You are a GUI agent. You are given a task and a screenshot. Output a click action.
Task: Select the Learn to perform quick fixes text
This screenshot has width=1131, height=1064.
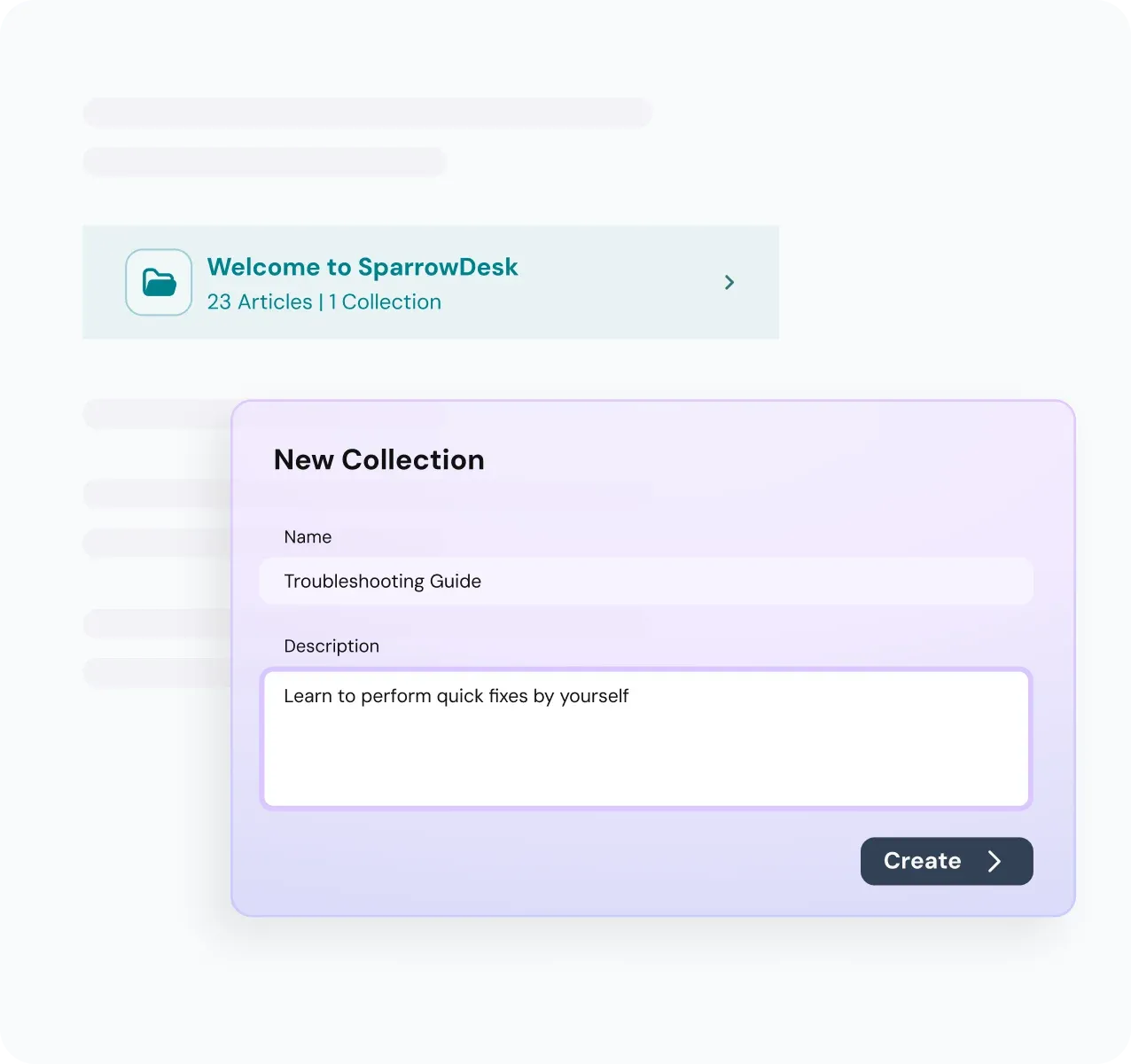(456, 696)
